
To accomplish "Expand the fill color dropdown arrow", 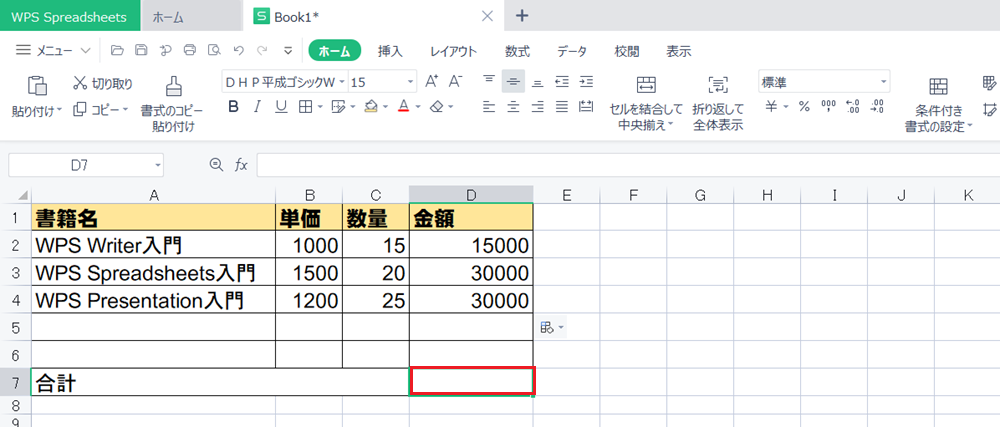I will [386, 107].
